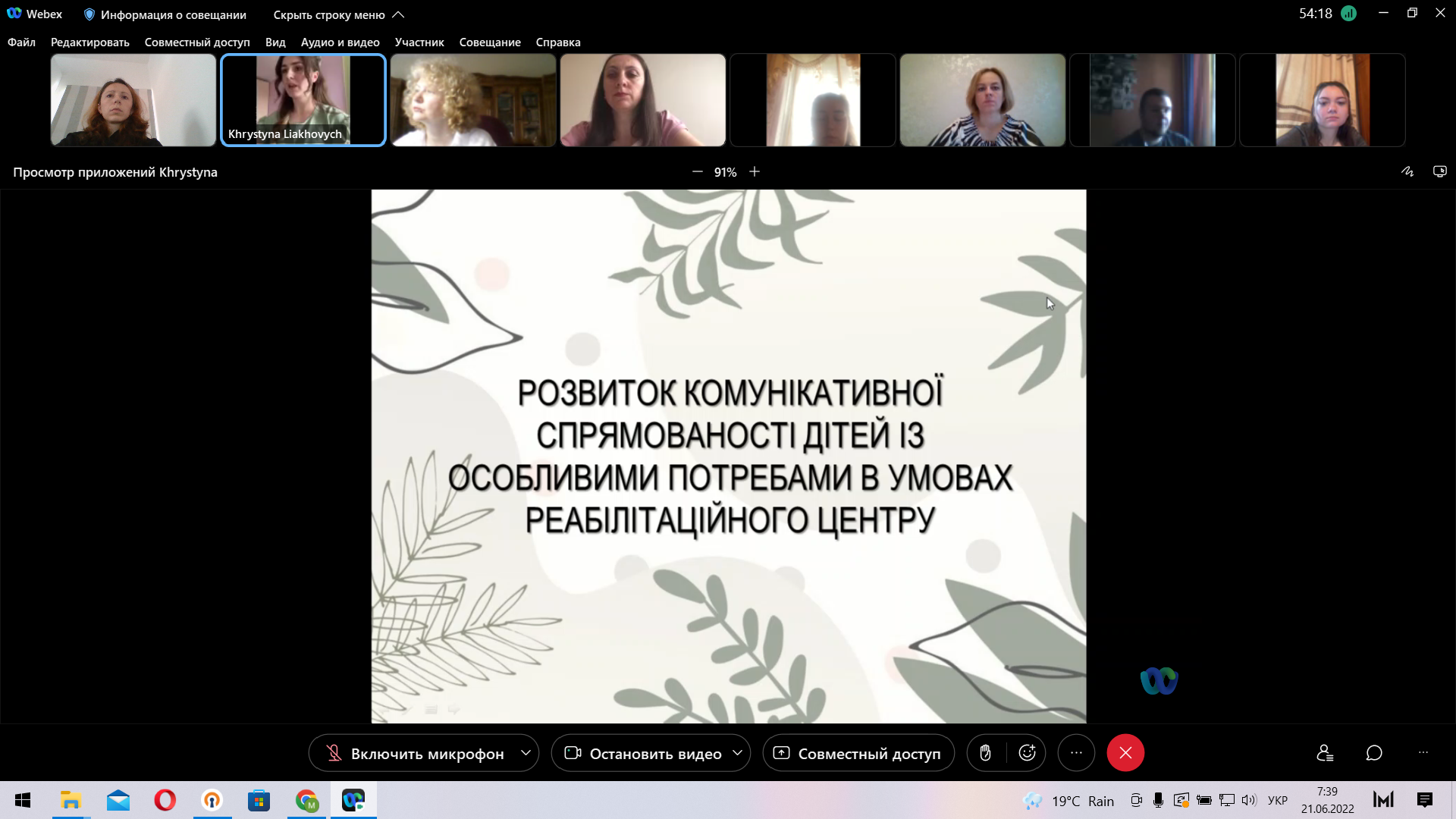Click the annotate pencil icon
The width and height of the screenshot is (1456, 819).
tap(1407, 172)
